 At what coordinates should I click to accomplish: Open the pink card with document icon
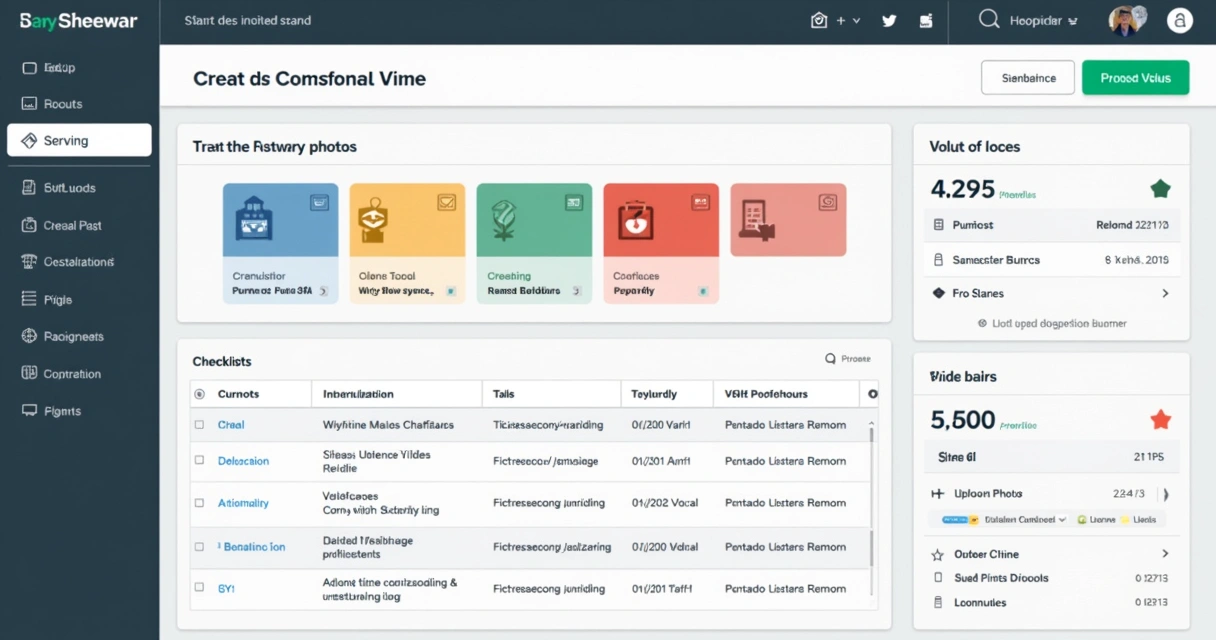[x=788, y=220]
